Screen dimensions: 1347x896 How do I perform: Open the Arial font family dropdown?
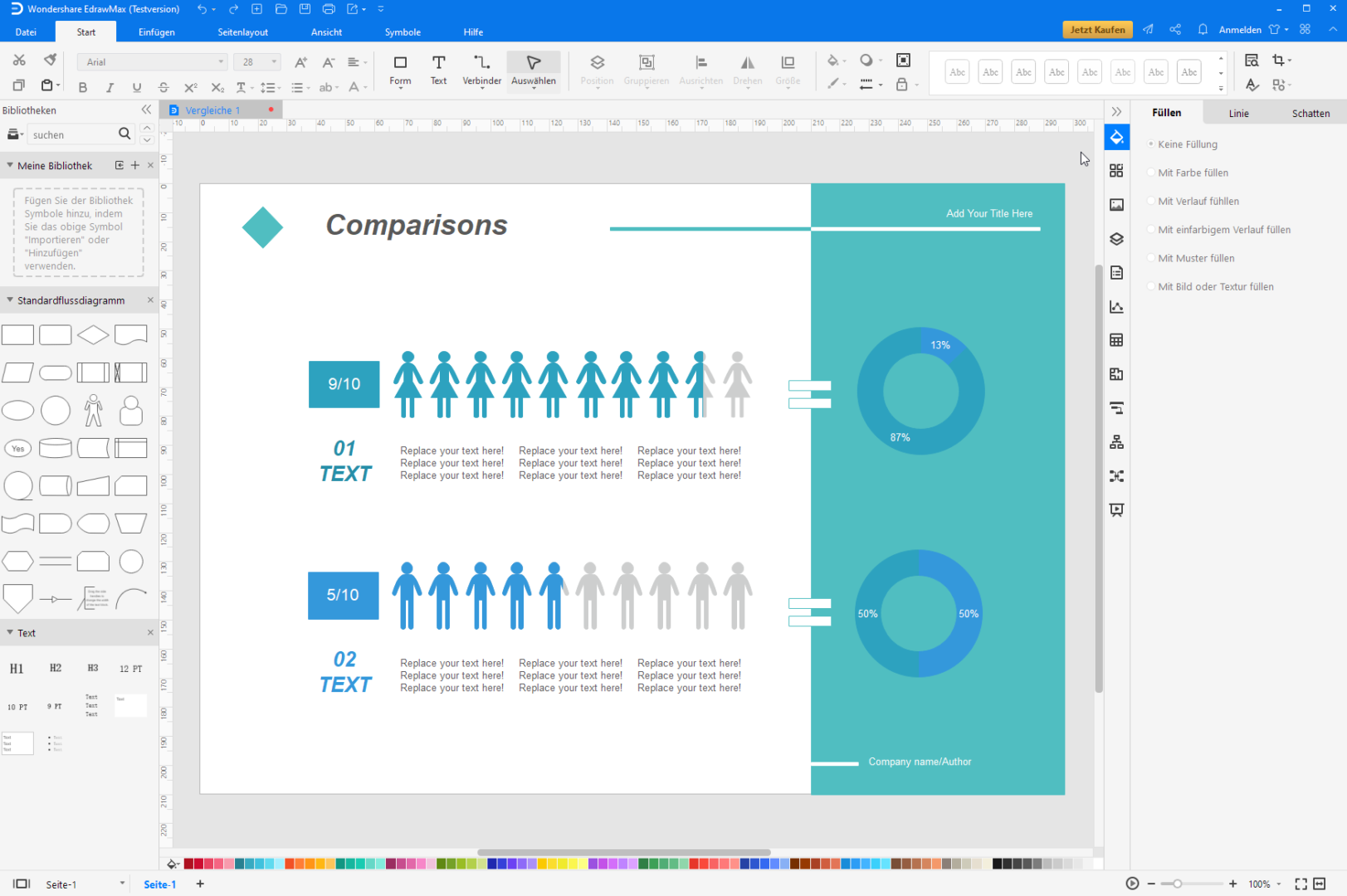[152, 62]
